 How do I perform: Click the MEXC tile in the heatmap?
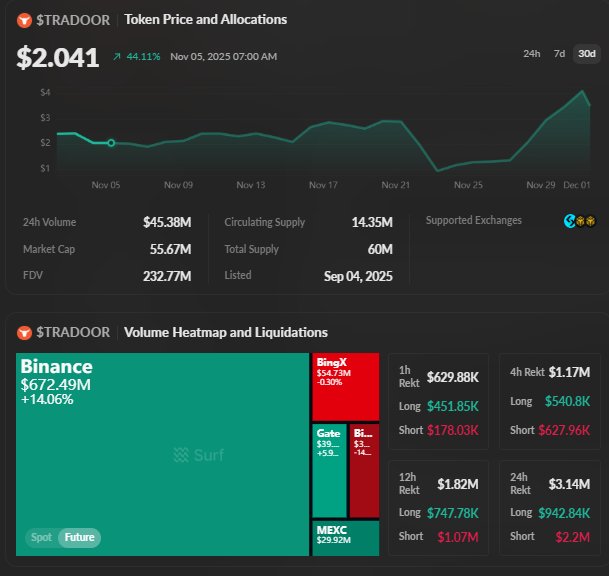coord(345,538)
